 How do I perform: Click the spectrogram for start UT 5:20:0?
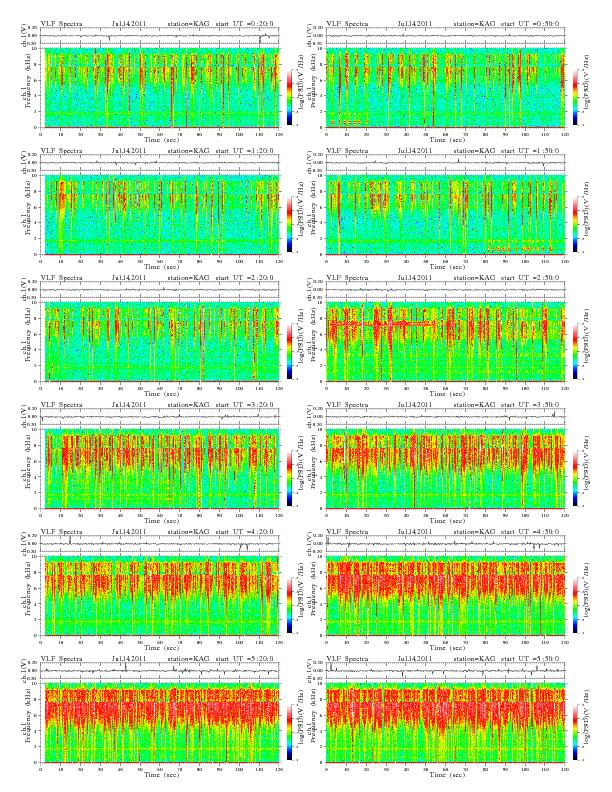click(160, 723)
